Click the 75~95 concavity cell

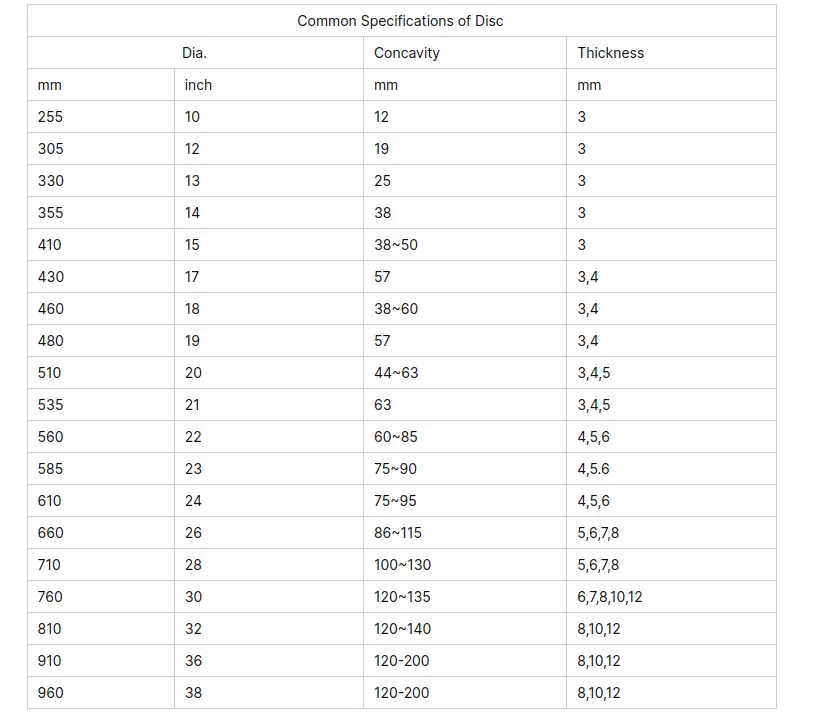tap(396, 501)
